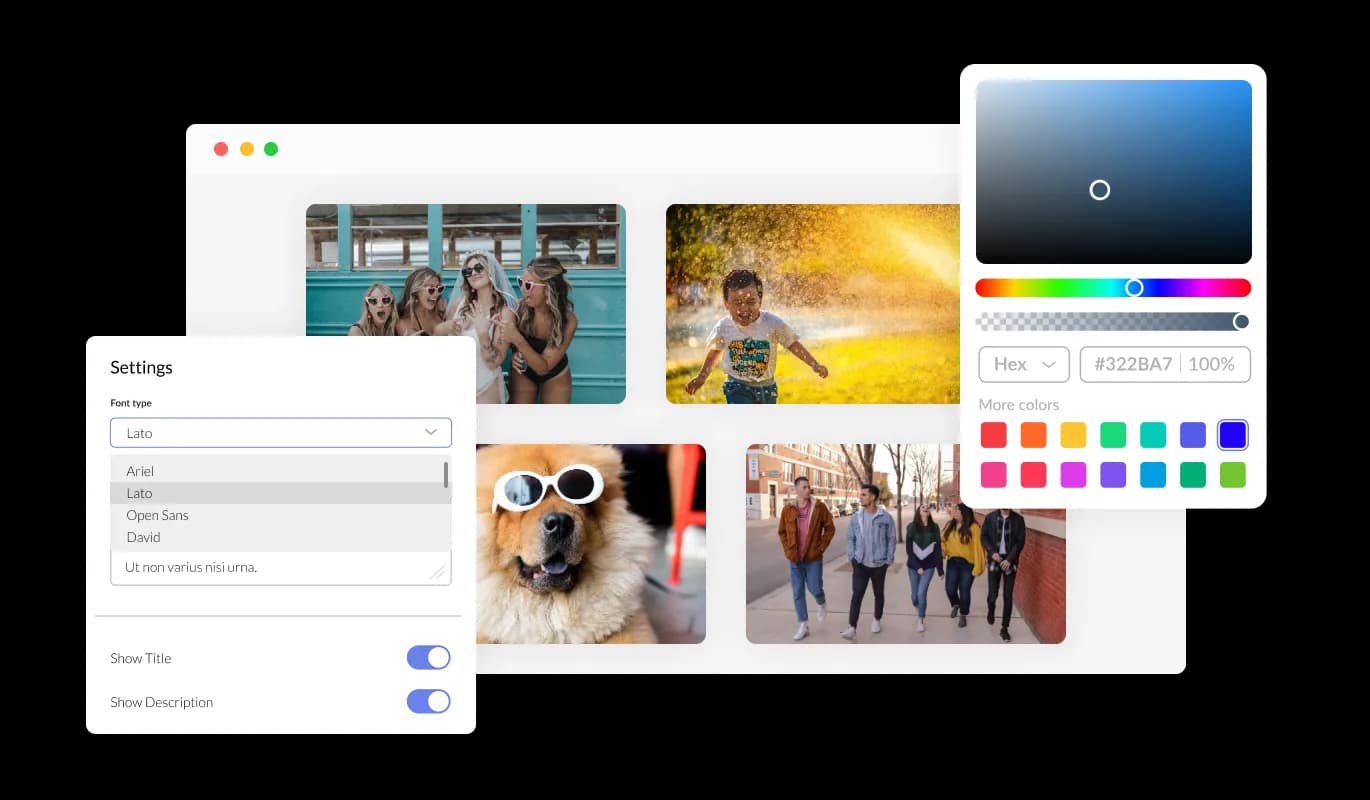Disable the Show Description switch
Viewport: 1370px width, 800px height.
(x=428, y=702)
